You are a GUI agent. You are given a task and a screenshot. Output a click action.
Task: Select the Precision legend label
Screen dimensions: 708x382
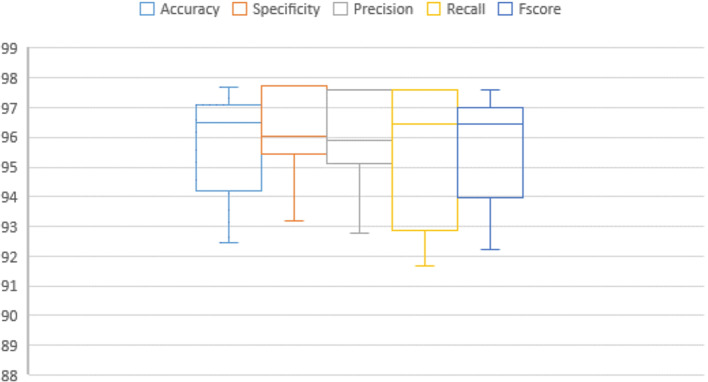click(383, 9)
